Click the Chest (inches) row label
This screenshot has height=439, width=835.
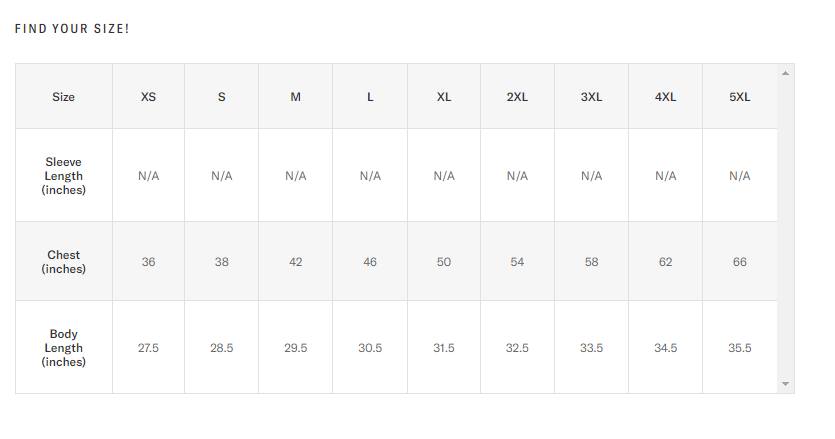click(x=64, y=262)
